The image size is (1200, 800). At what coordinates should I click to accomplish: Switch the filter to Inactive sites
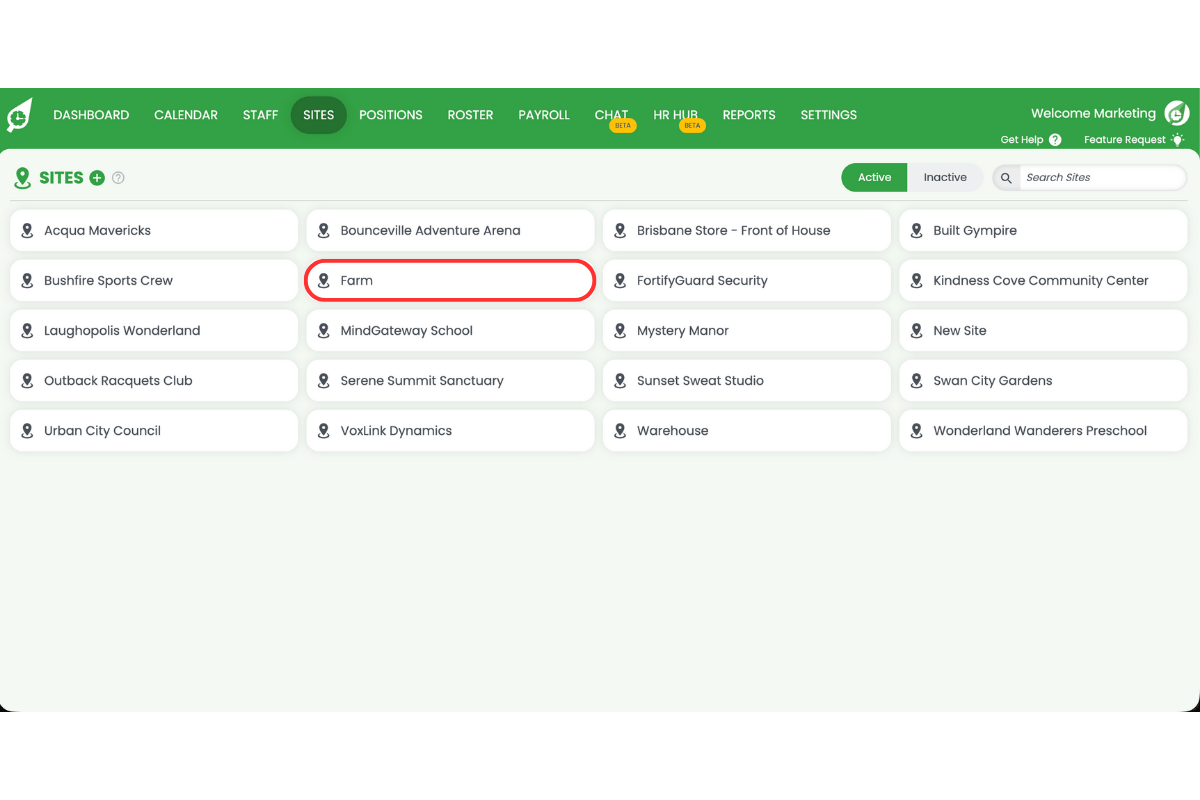click(944, 177)
